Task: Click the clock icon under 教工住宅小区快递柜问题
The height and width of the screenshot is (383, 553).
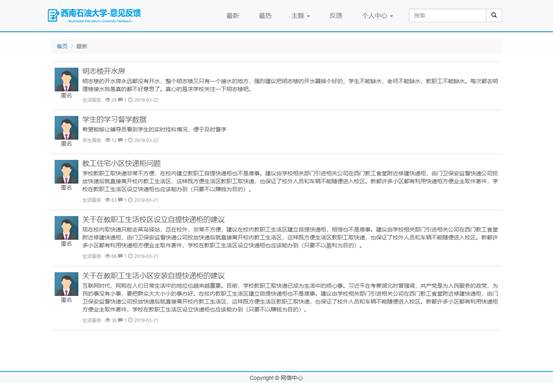Action: click(130, 200)
